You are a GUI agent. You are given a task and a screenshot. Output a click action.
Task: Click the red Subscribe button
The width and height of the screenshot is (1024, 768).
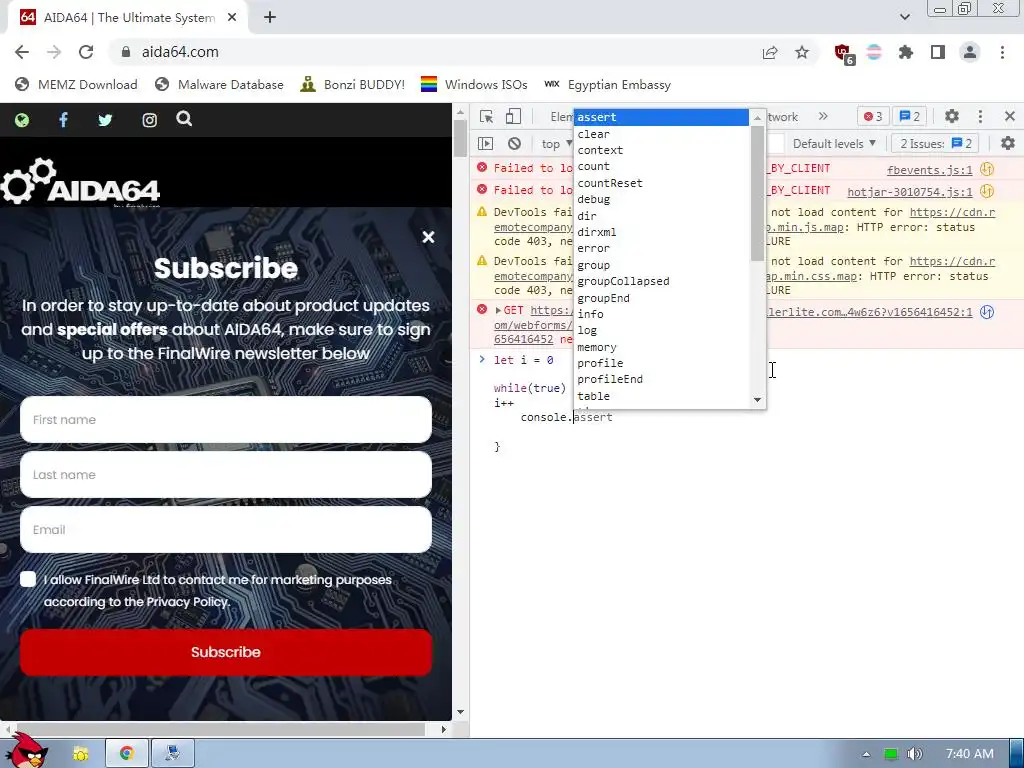pos(226,652)
